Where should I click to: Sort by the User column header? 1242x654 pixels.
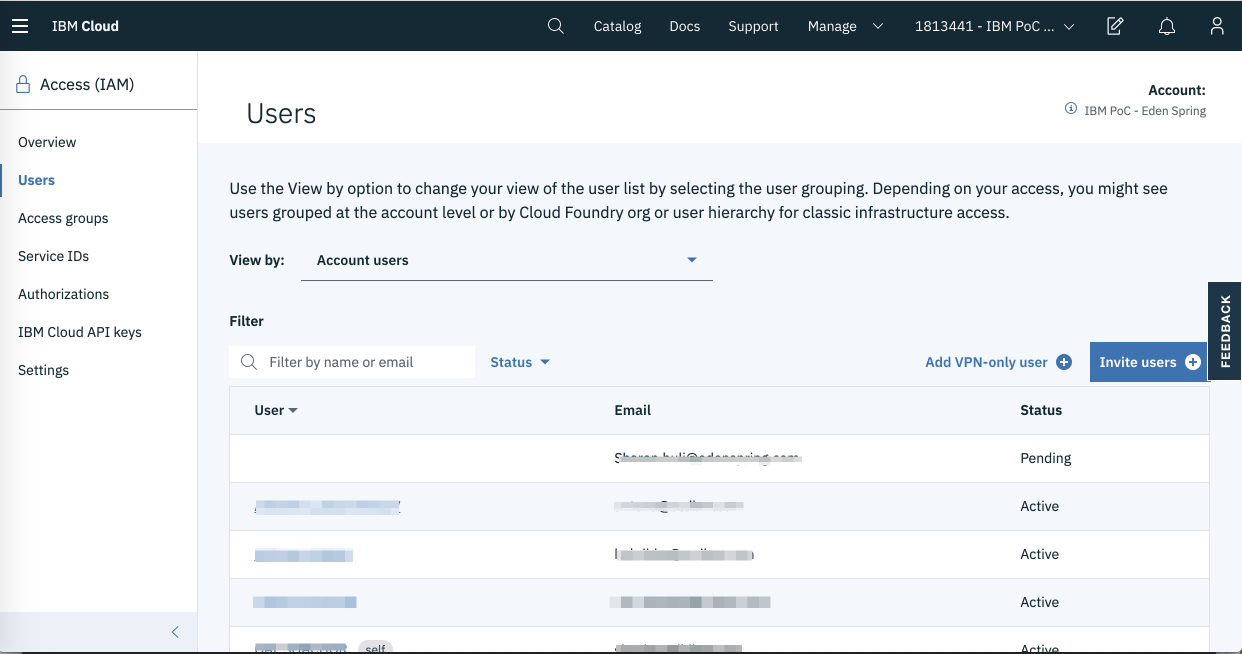(x=276, y=410)
